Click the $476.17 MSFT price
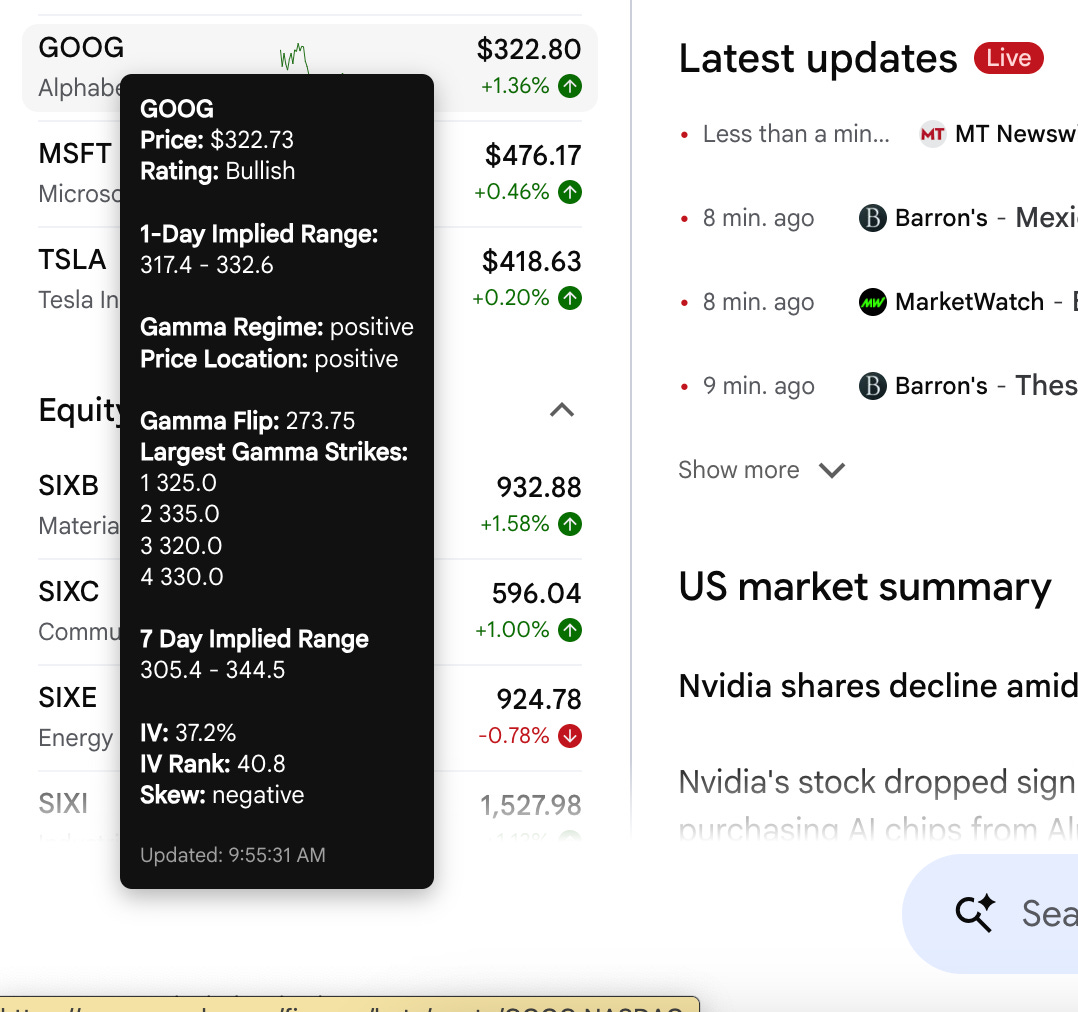Viewport: 1078px width, 1012px height. pos(533,155)
